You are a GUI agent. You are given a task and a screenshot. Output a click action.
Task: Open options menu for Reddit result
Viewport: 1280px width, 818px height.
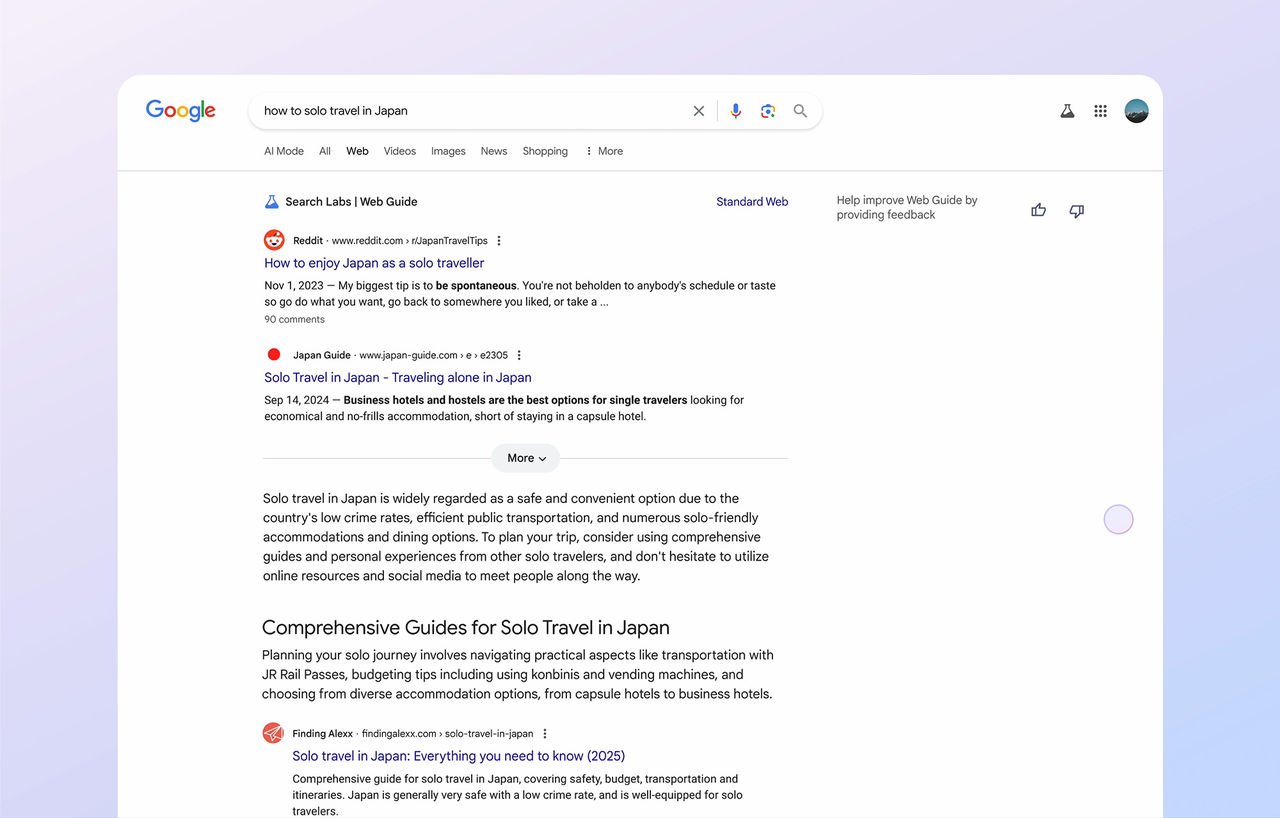pyautogui.click(x=499, y=241)
